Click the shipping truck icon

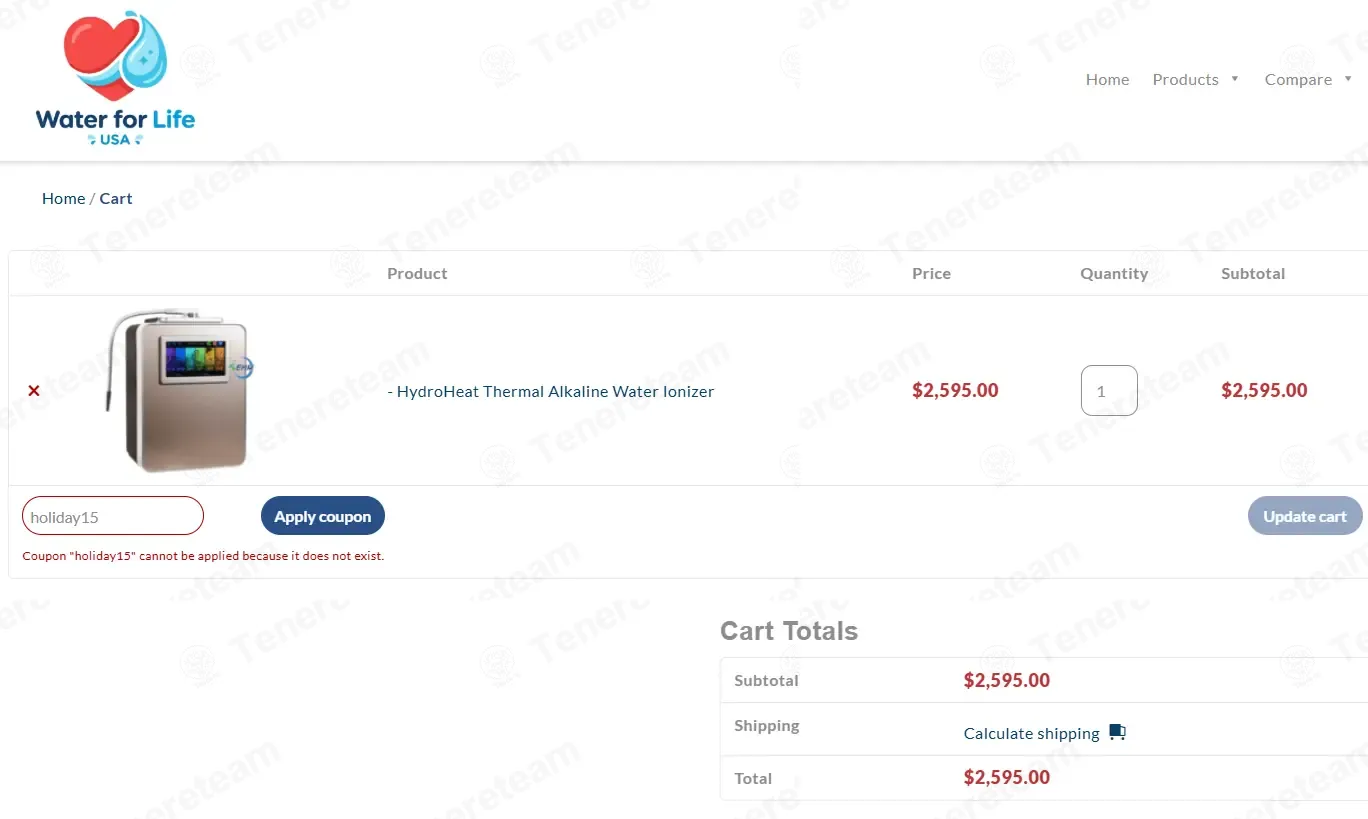point(1118,733)
